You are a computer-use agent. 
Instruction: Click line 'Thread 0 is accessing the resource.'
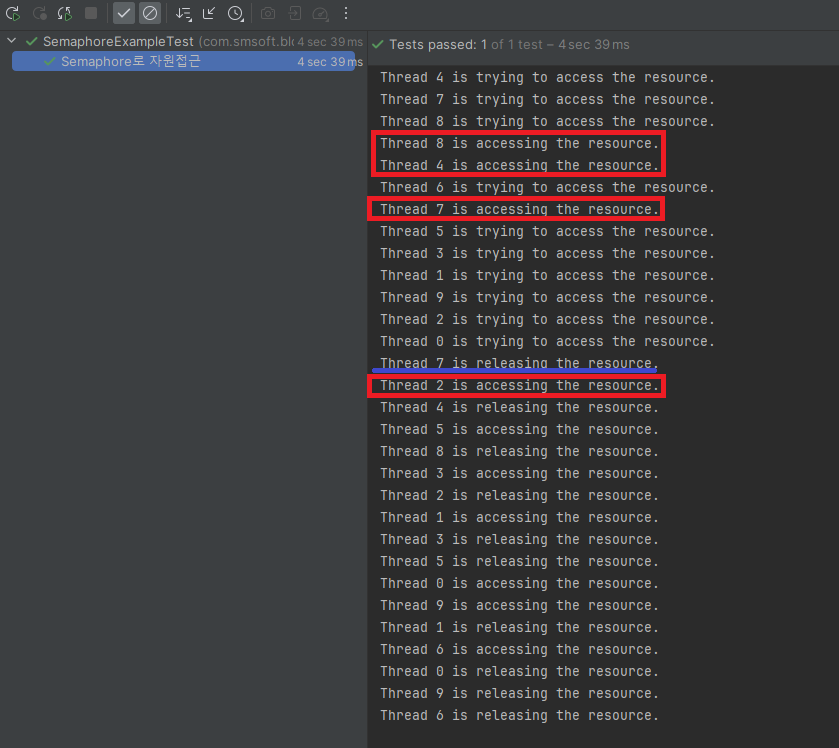click(519, 583)
